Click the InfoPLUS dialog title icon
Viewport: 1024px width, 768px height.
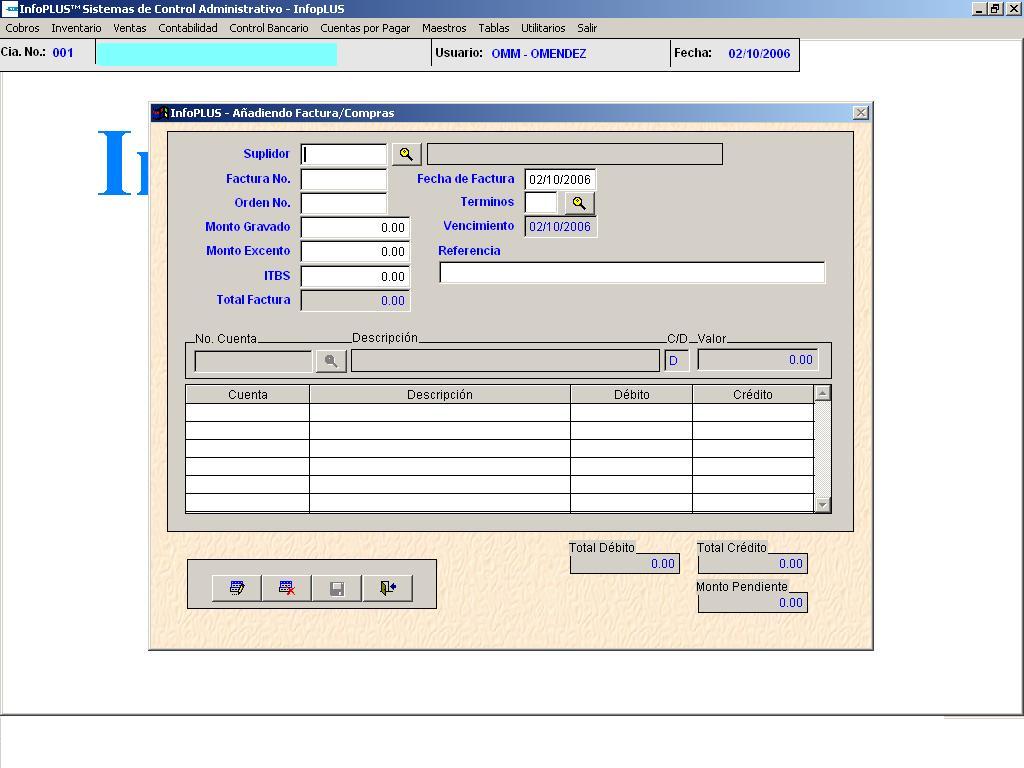tap(160, 113)
